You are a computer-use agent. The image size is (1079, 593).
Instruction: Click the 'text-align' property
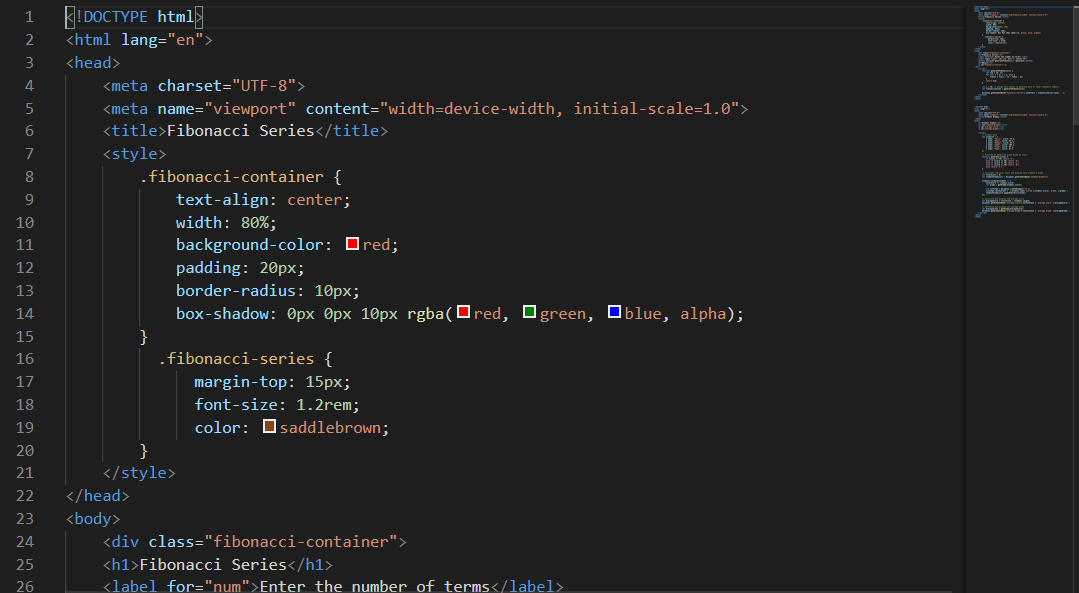222,200
